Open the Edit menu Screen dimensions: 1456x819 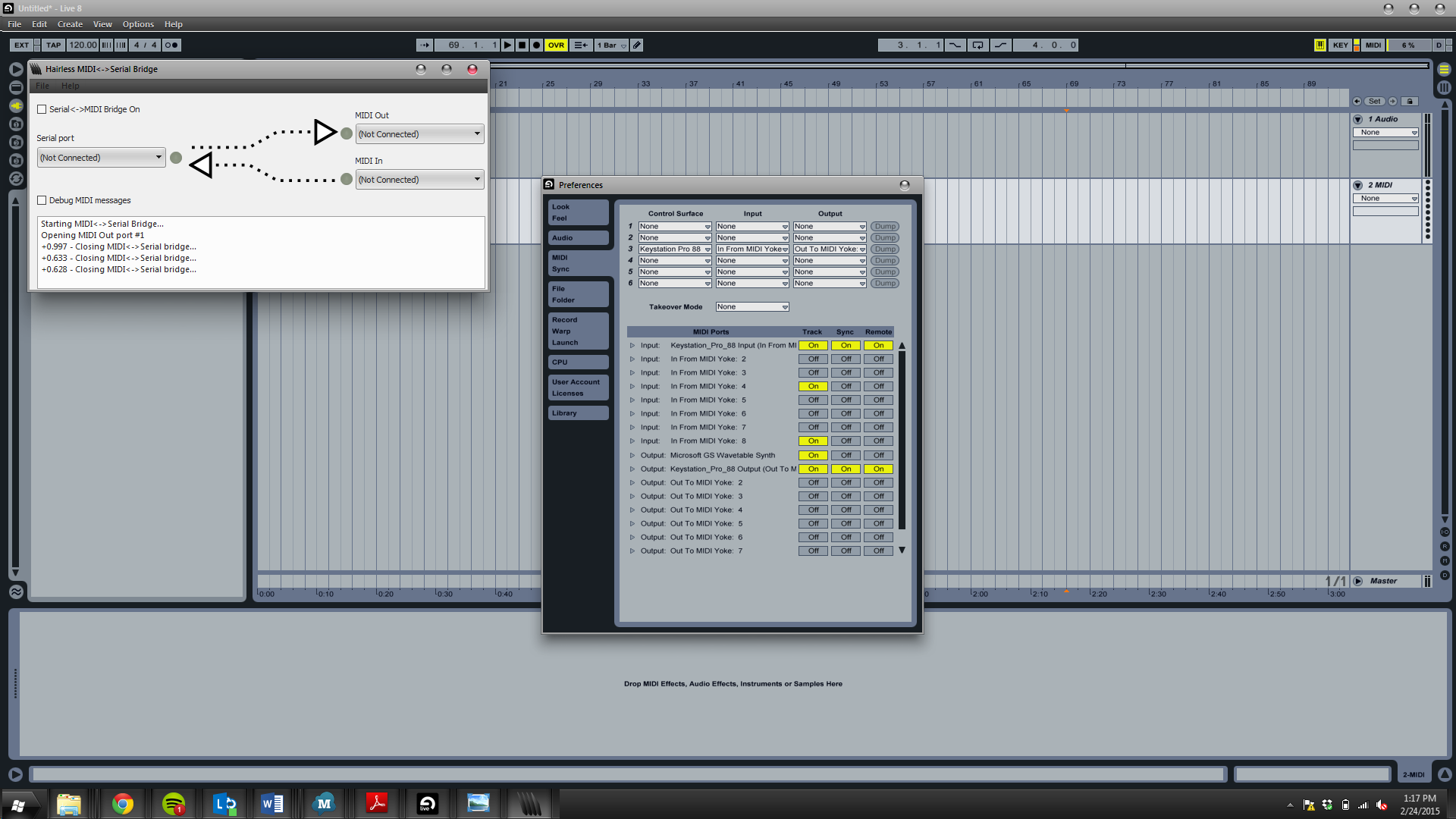coord(39,24)
